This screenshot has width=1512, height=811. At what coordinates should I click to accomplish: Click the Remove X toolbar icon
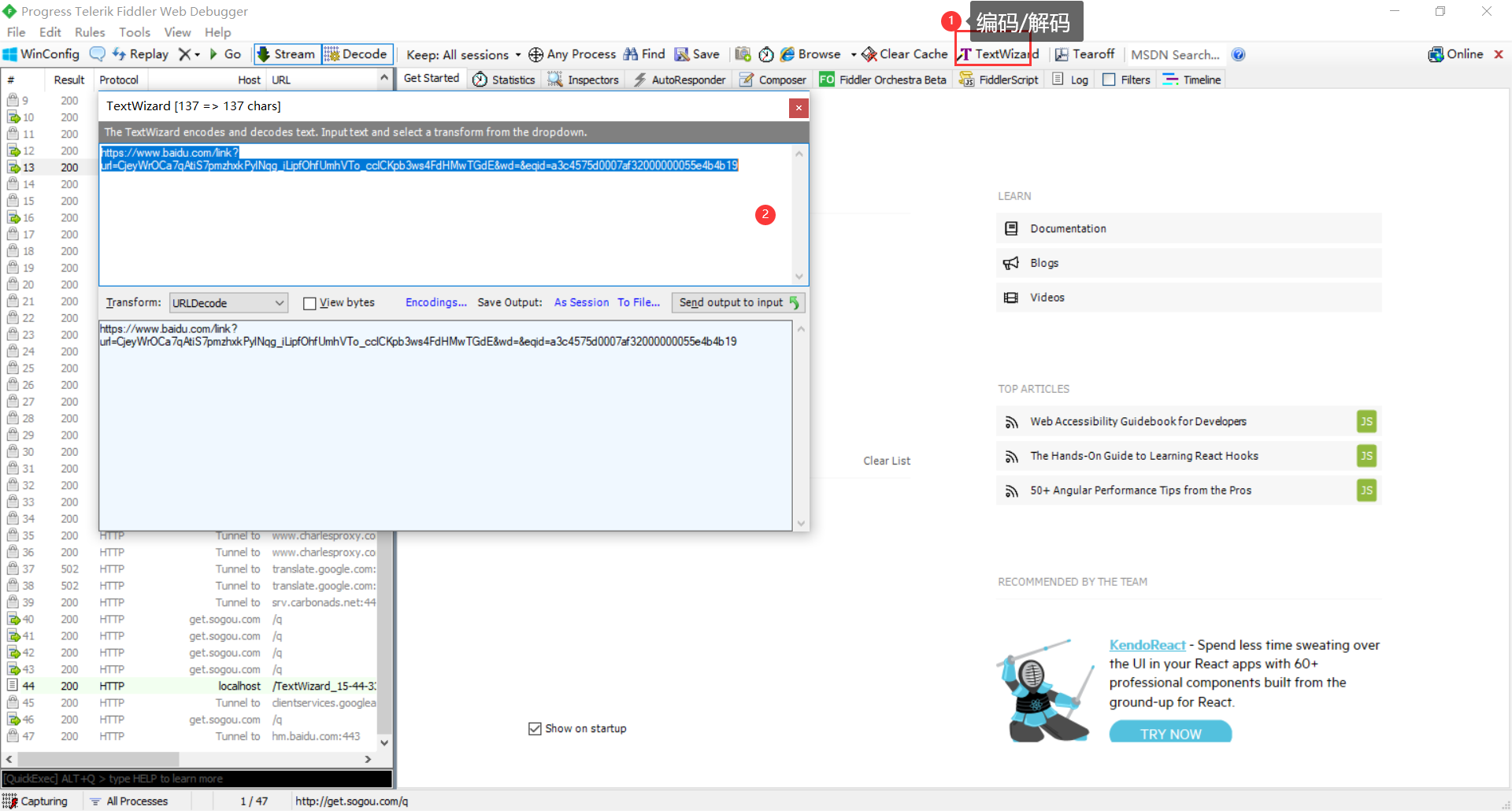184,54
